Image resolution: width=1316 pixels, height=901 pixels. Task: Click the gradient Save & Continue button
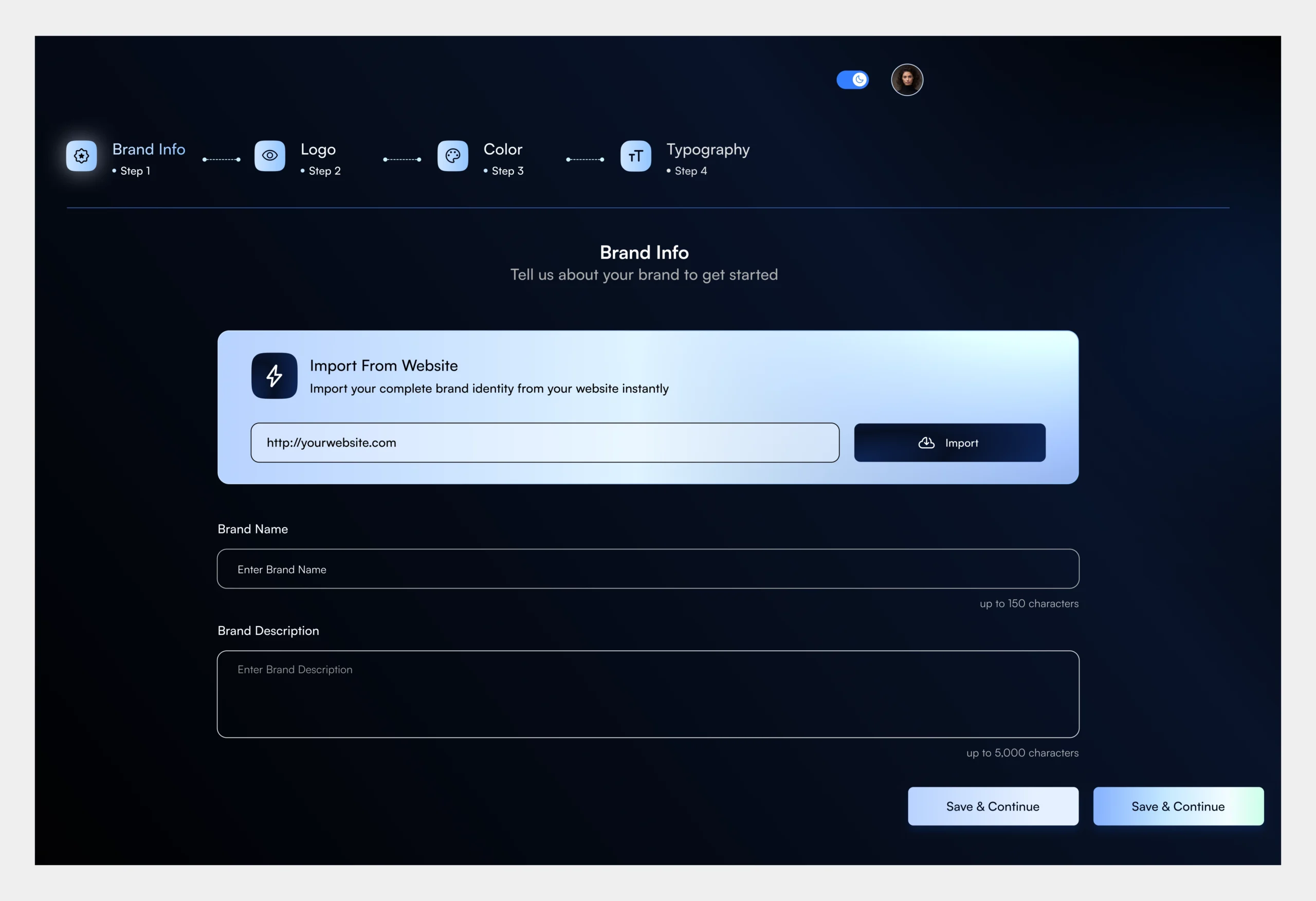click(x=1178, y=806)
